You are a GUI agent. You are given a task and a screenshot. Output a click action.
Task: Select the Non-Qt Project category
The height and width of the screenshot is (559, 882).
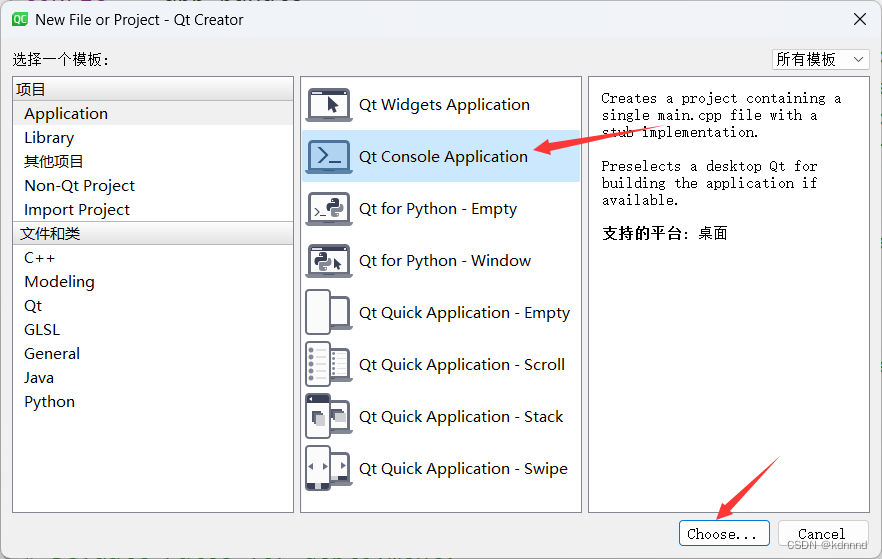(152, 186)
